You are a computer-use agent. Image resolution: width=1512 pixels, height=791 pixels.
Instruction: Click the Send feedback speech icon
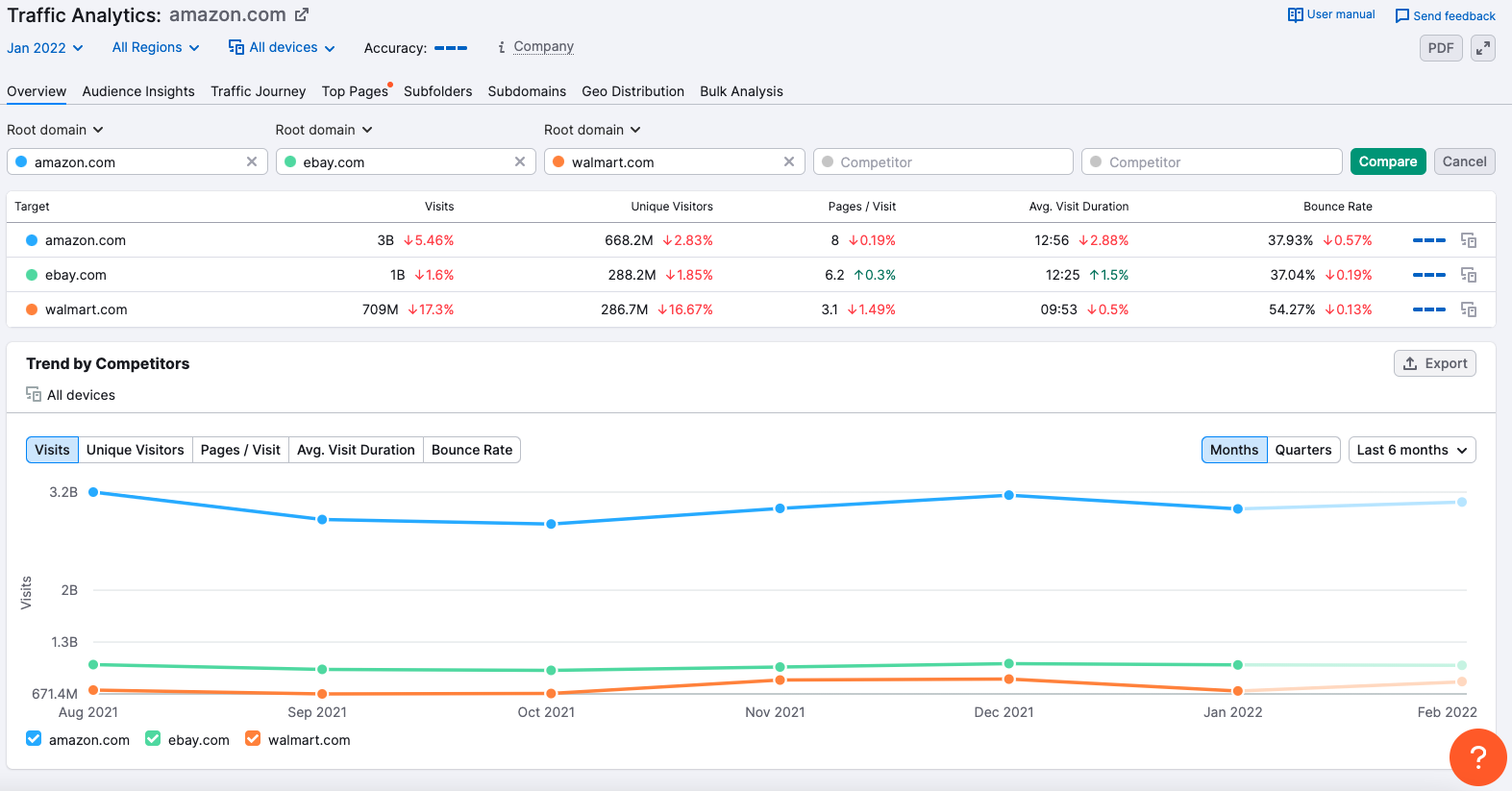tap(1402, 16)
